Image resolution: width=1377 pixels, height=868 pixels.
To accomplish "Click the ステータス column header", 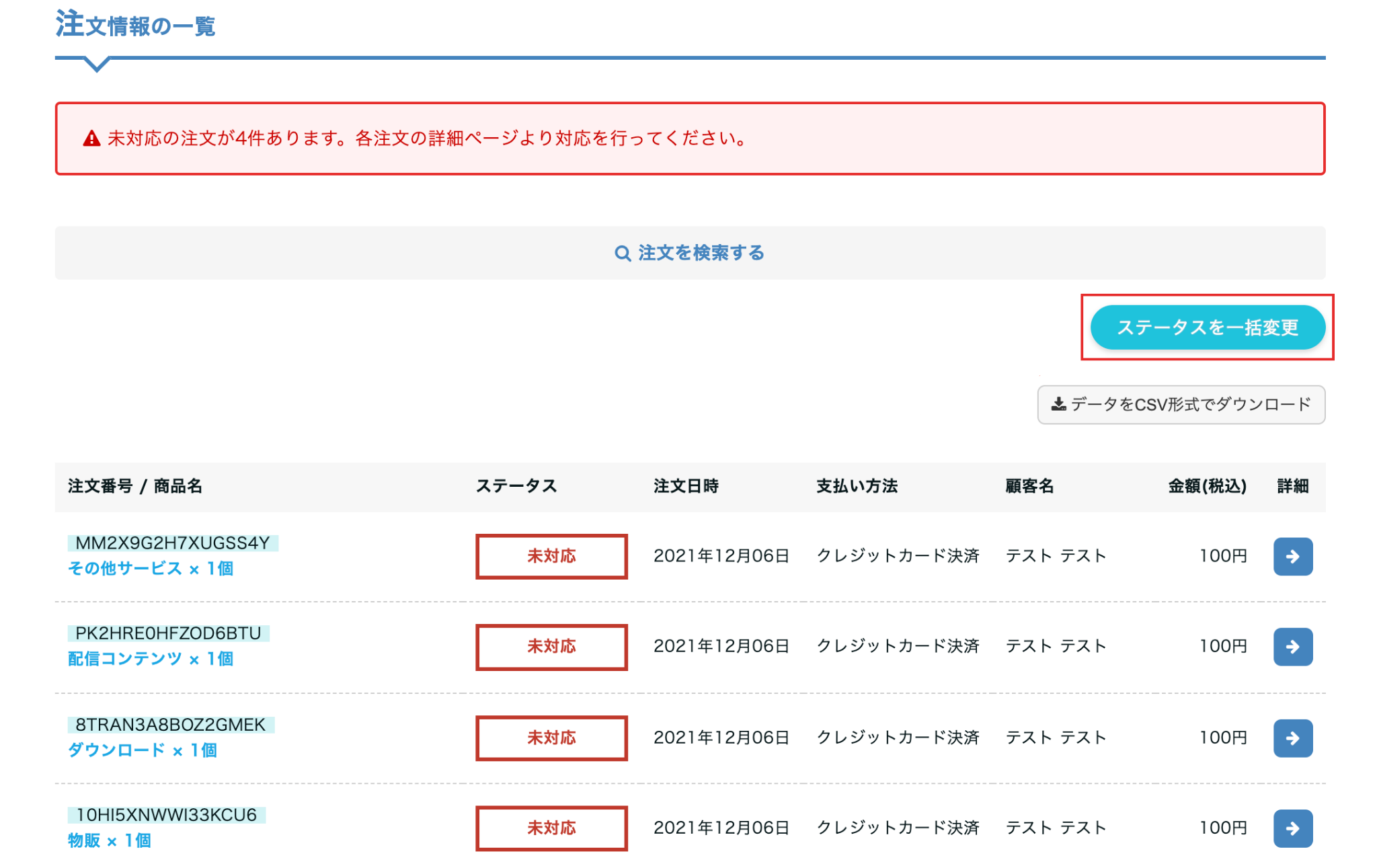I will [x=516, y=486].
